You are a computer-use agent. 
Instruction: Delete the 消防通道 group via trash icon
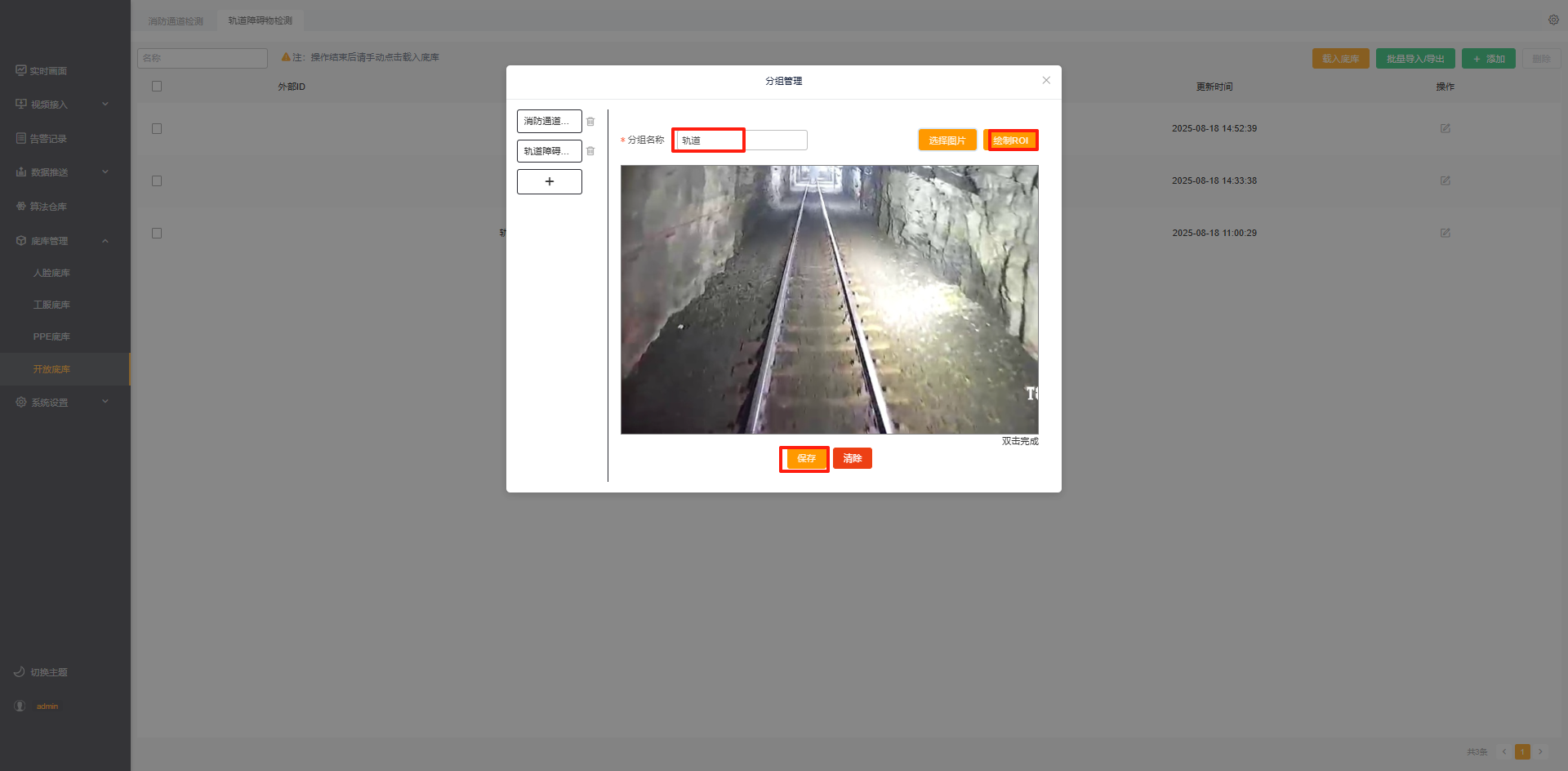coord(590,122)
